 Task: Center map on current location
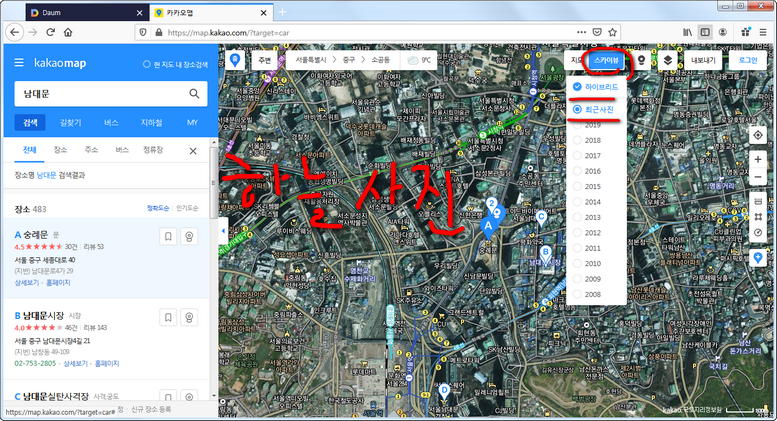(x=758, y=135)
